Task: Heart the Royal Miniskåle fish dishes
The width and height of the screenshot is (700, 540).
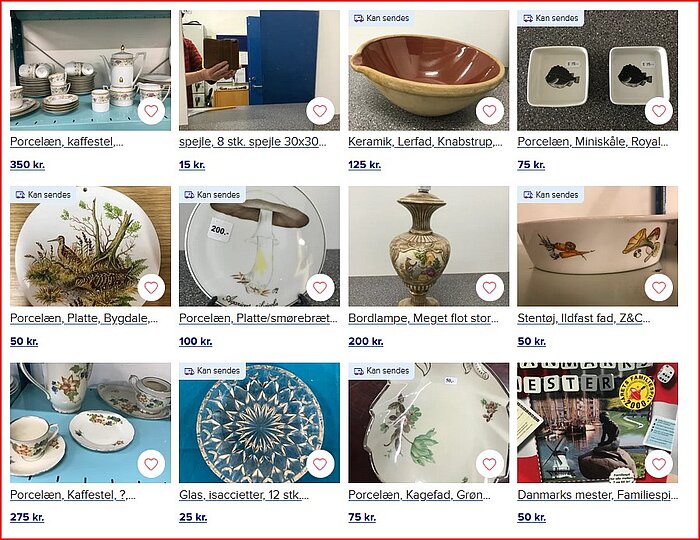Action: click(659, 111)
